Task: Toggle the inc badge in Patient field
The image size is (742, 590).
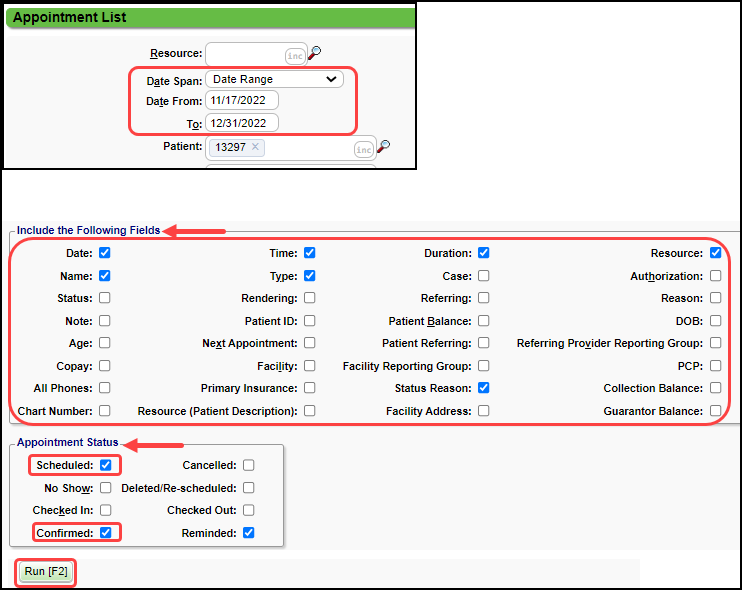Action: point(364,150)
